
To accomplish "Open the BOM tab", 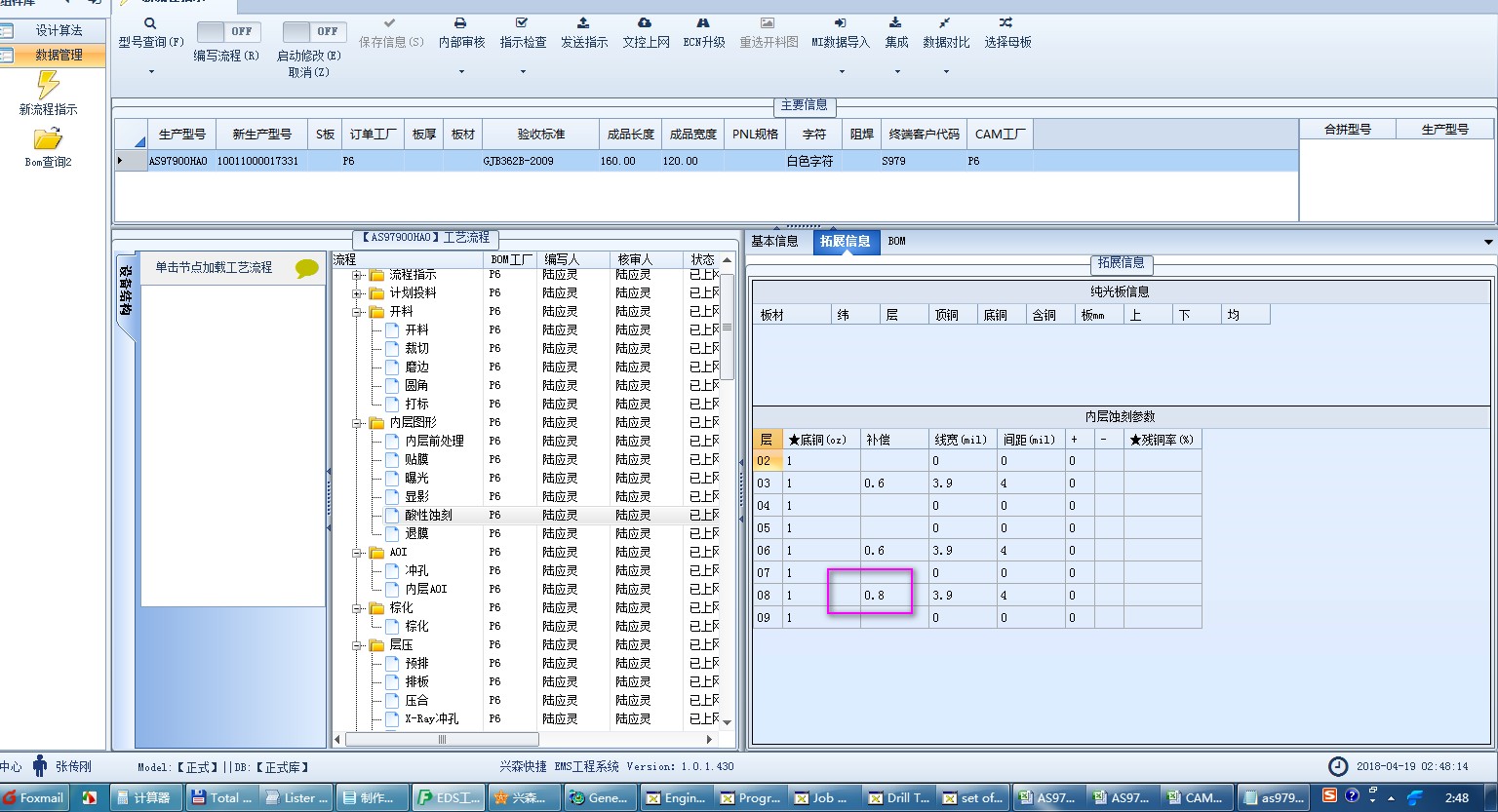I will pos(897,241).
